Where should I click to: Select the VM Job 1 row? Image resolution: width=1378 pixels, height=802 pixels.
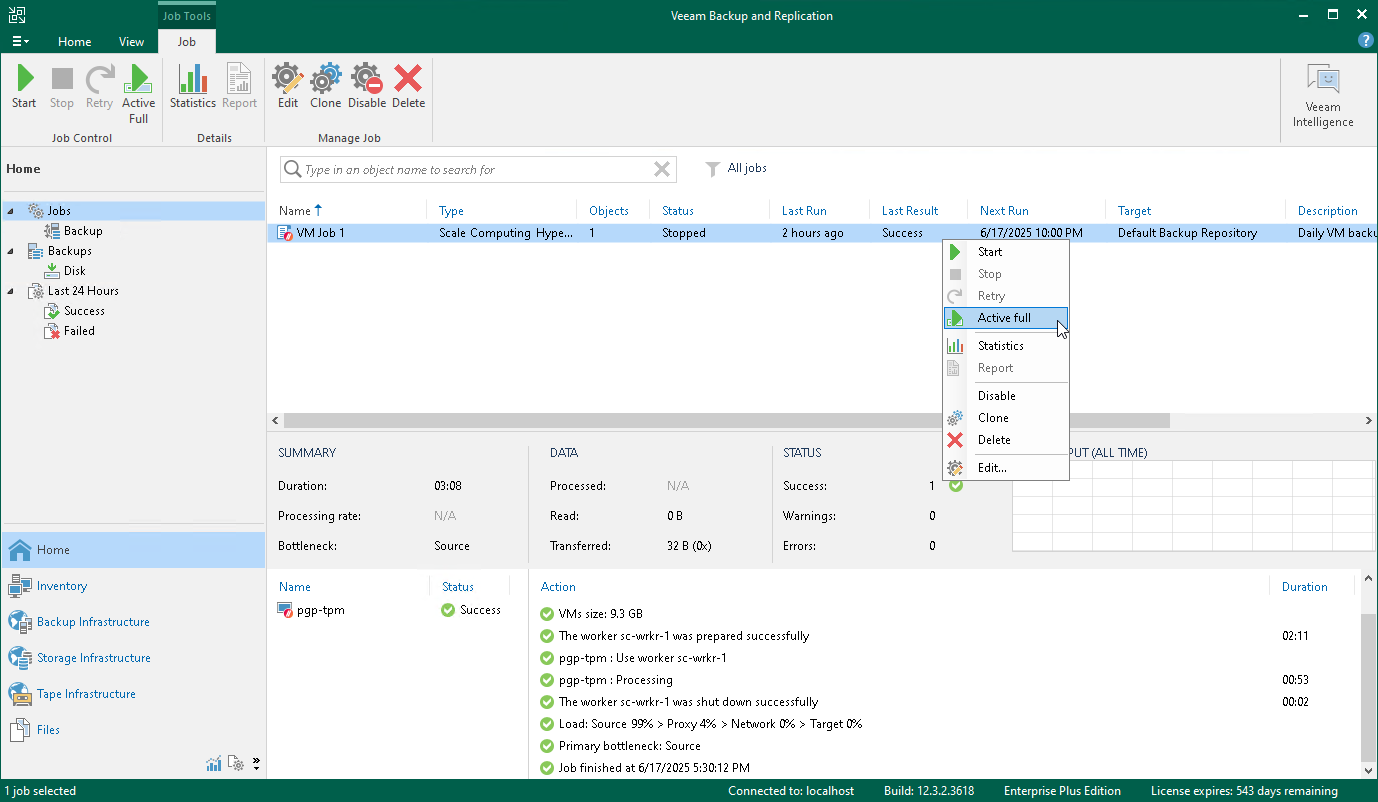point(823,233)
